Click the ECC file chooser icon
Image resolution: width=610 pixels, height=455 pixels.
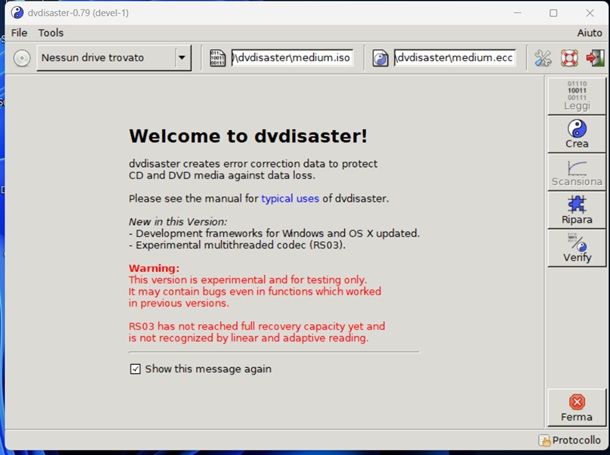(380, 58)
